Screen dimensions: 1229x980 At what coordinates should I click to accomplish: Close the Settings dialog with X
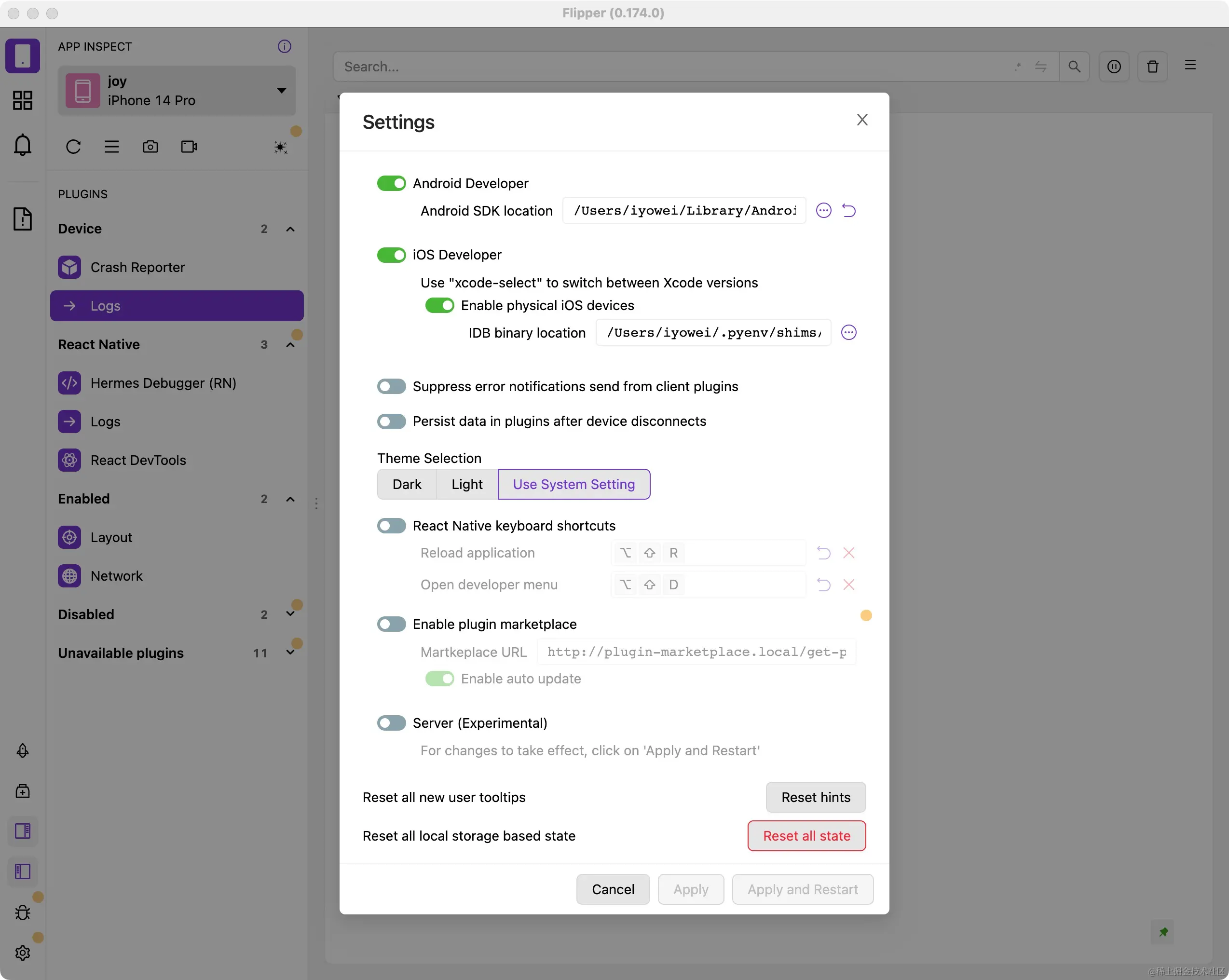[x=862, y=120]
